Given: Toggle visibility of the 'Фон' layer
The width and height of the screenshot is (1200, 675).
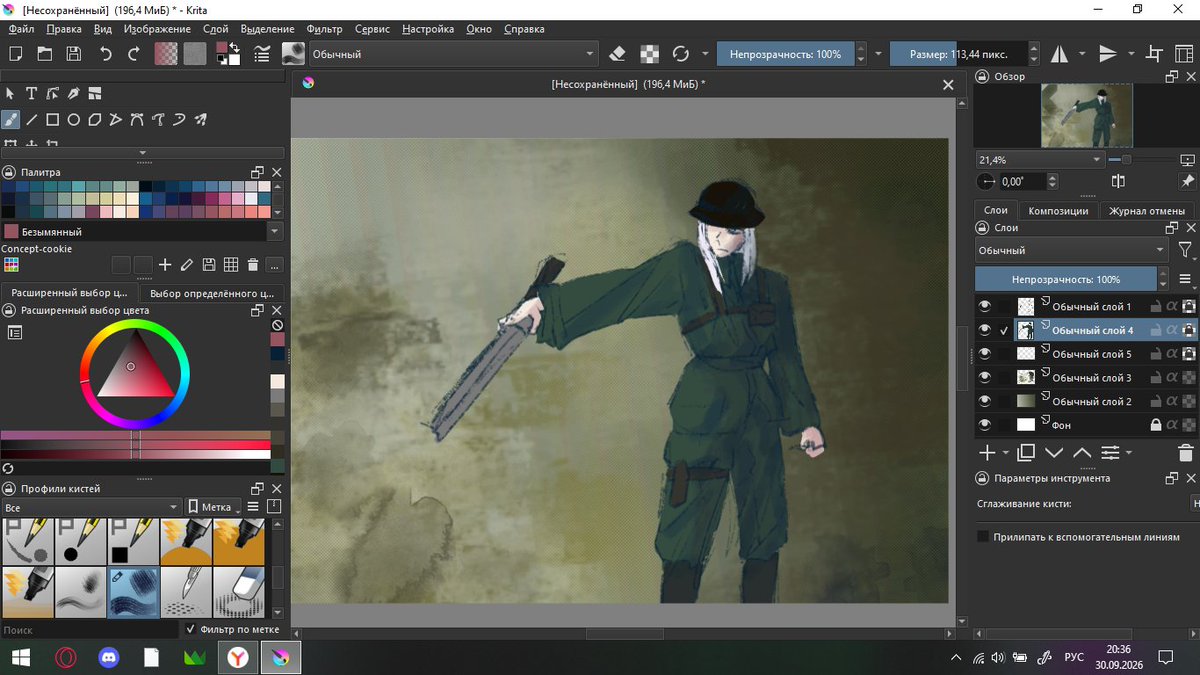Looking at the screenshot, I should (985, 425).
